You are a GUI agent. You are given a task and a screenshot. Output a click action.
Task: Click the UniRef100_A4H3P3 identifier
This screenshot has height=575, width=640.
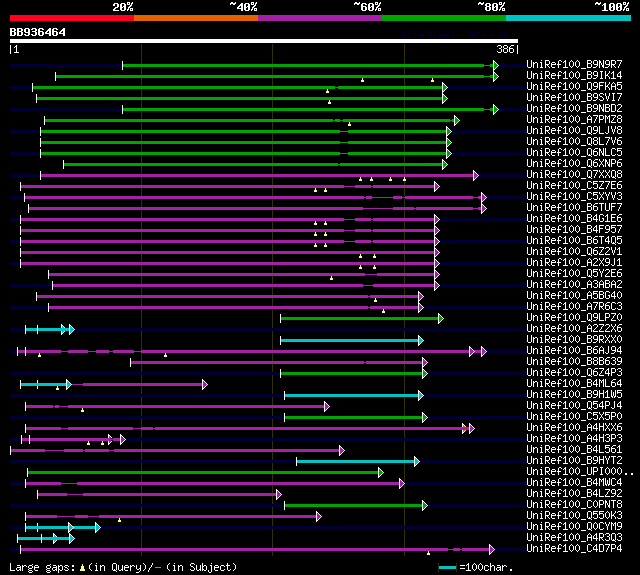[574, 439]
